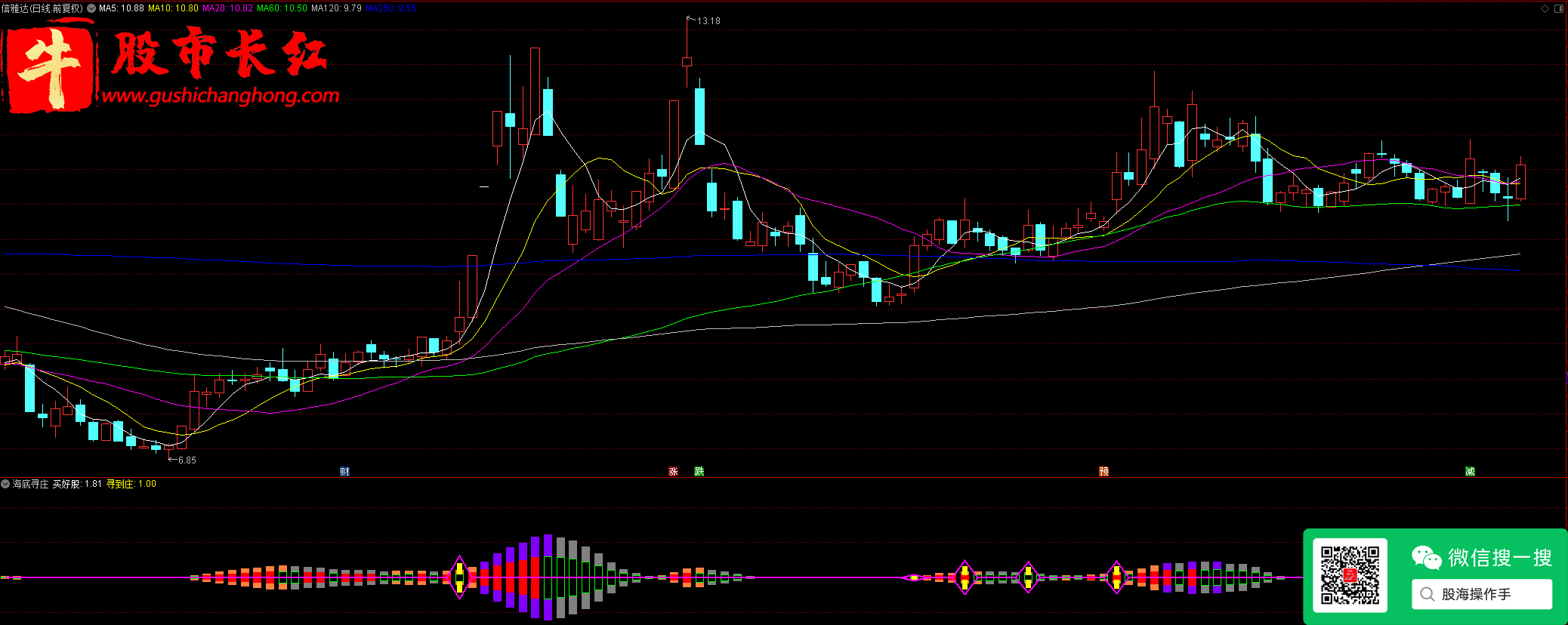Click the red 涨 event marker
This screenshot has height=625, width=1568.
tap(673, 472)
